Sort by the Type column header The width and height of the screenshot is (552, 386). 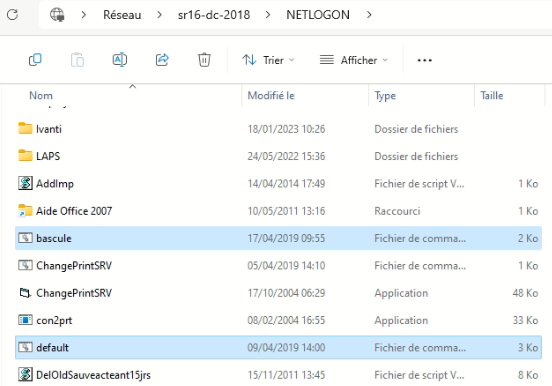tap(385, 95)
